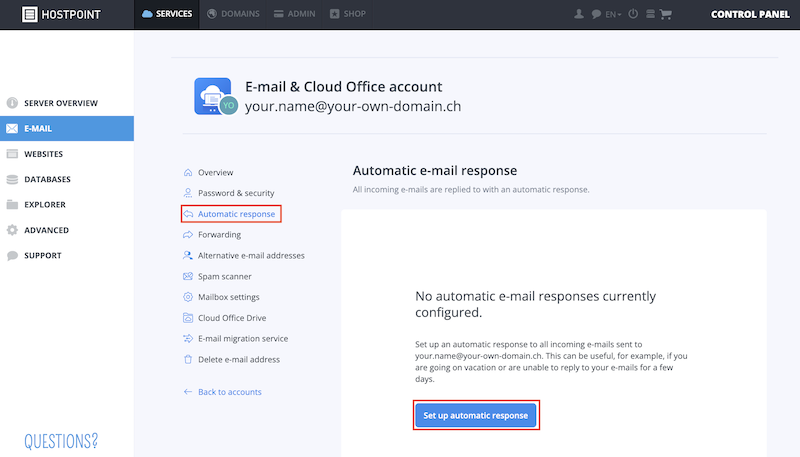This screenshot has height=457, width=800.
Task: Open Websites in the sidebar
Action: [67, 154]
